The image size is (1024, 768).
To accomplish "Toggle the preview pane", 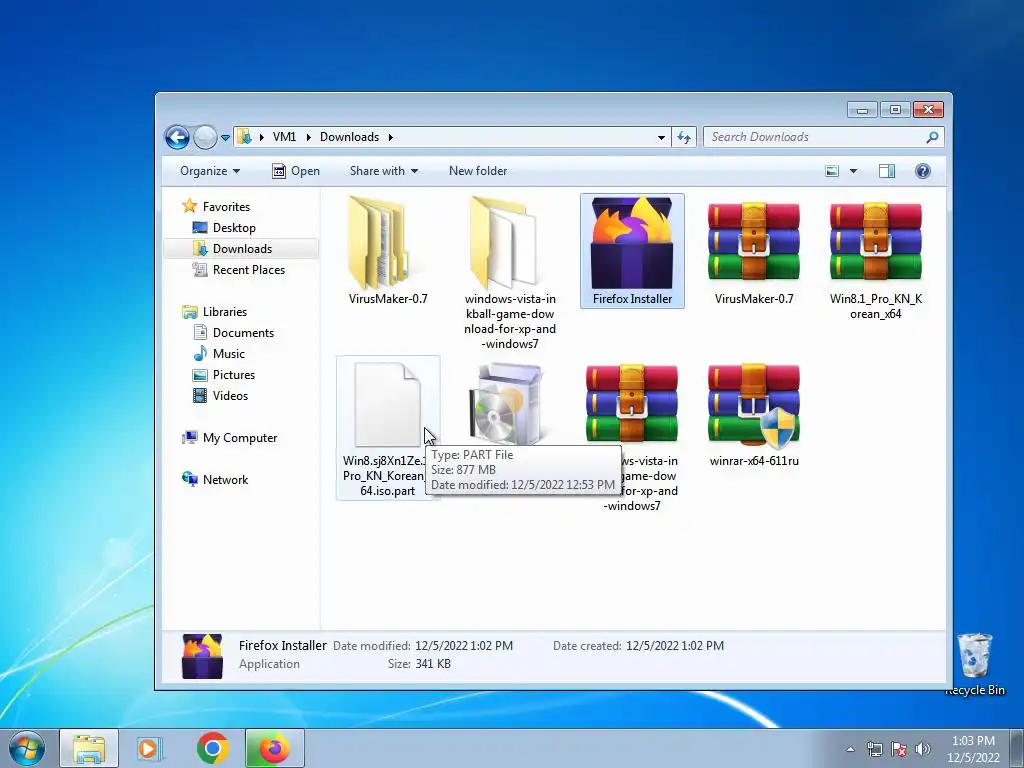I will click(x=887, y=171).
